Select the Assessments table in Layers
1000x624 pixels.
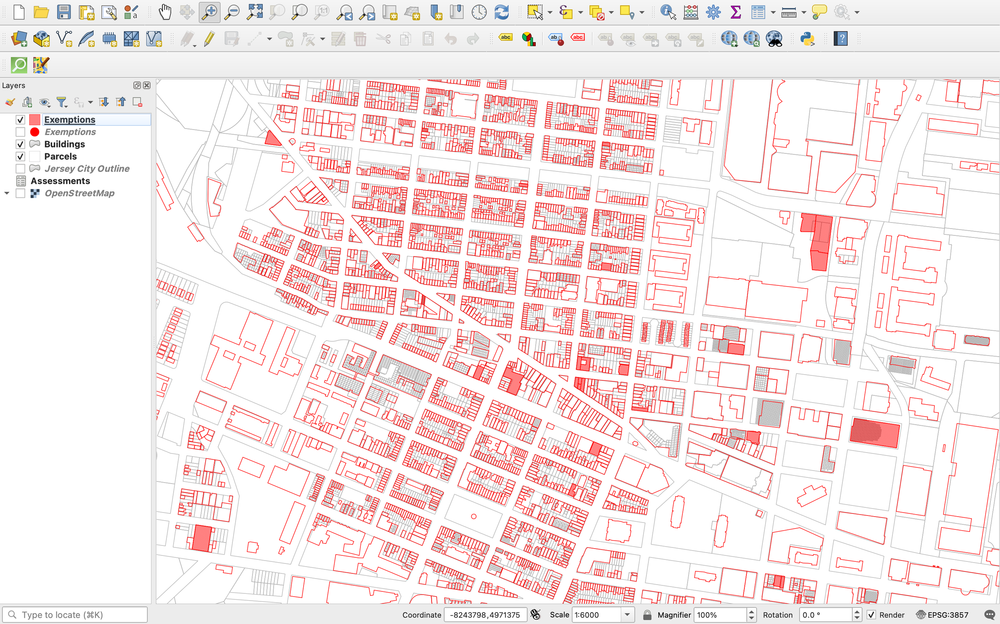pos(60,181)
